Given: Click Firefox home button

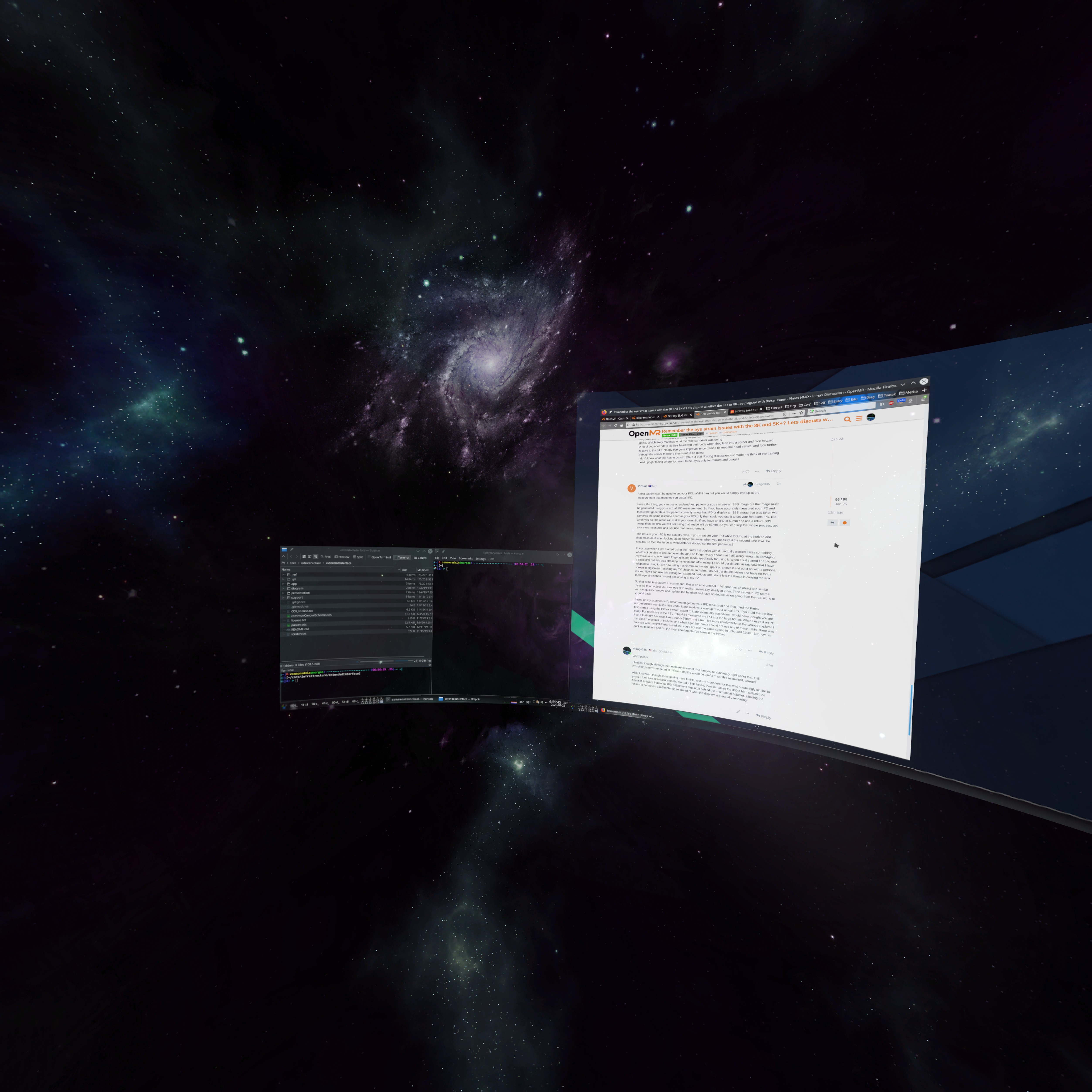Looking at the screenshot, I should click(622, 425).
